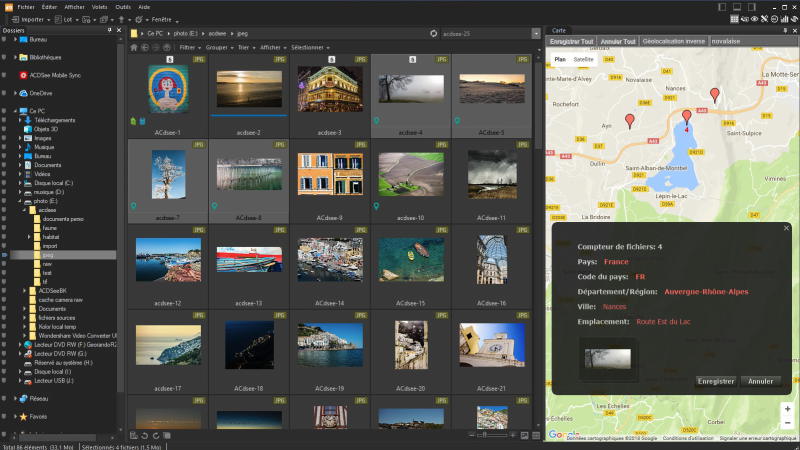Screen dimensions: 800x450
Task: Toggle easy-select marker beside Réseau
Action: [x=4, y=398]
